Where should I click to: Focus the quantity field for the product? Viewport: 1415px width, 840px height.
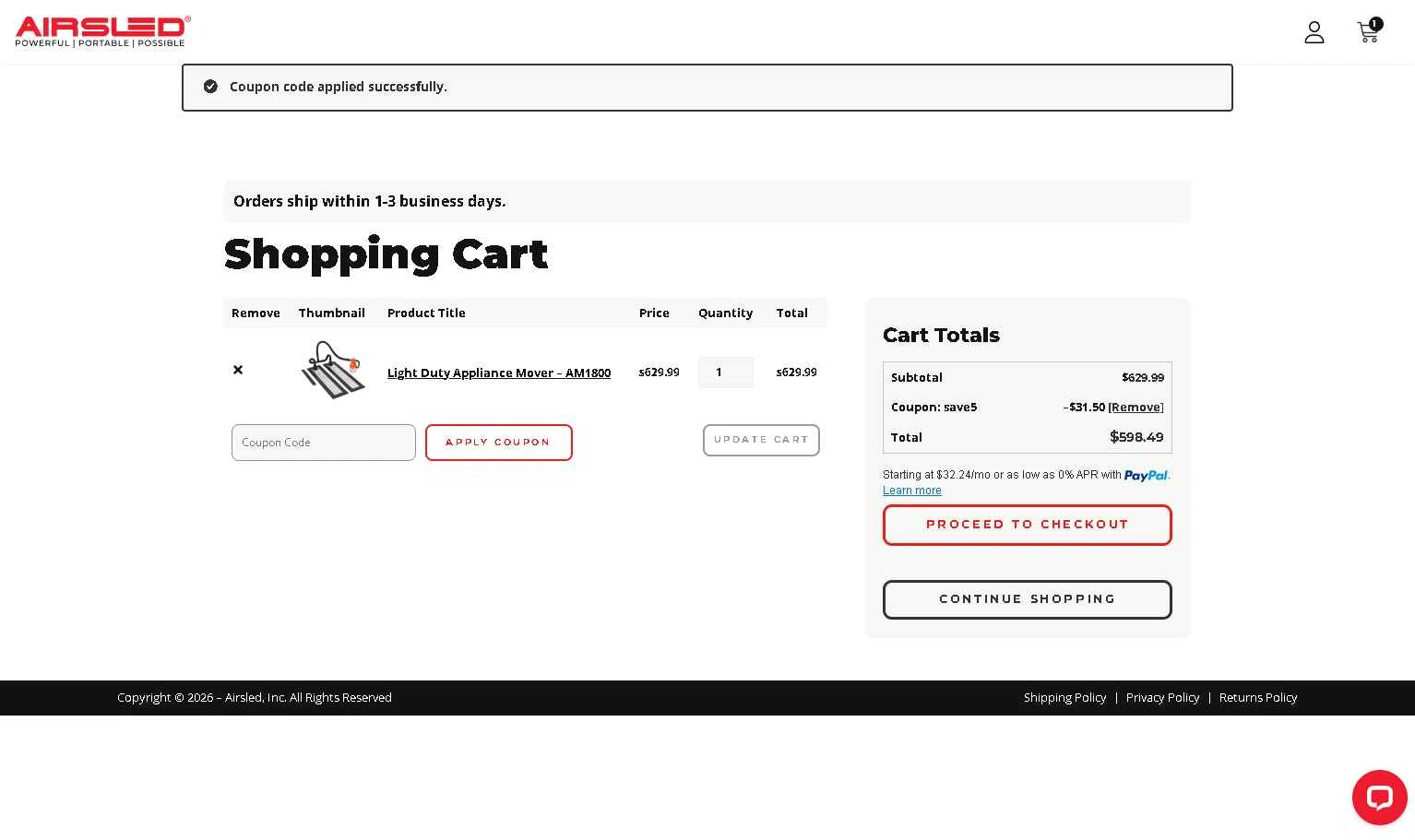(x=726, y=373)
